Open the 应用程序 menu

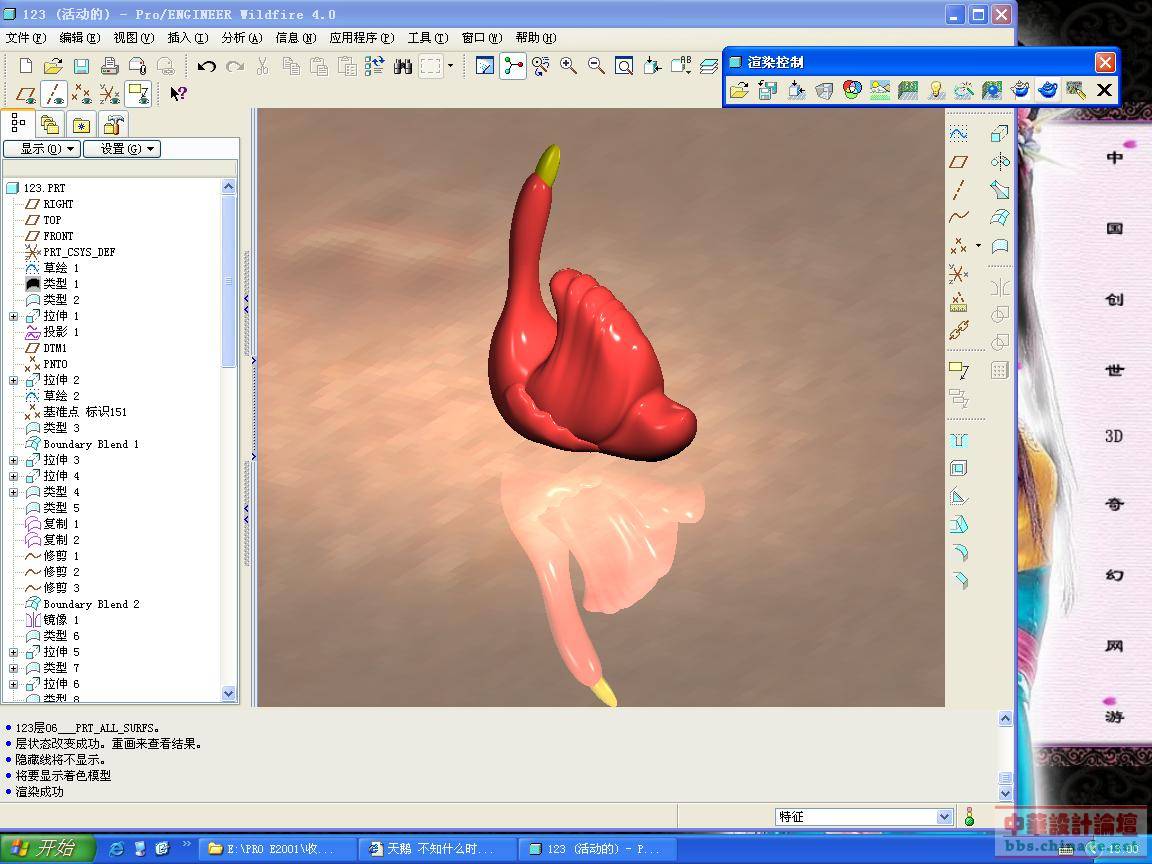361,38
